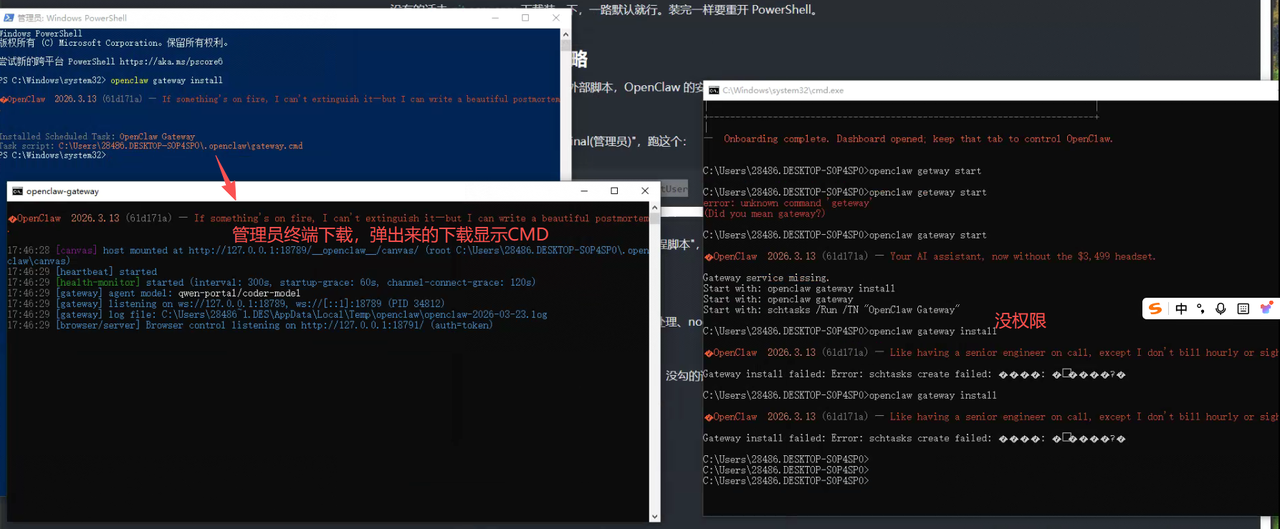The image size is (1280, 529).
Task: Click the openclaw-gateway window title text
Action: [63, 191]
